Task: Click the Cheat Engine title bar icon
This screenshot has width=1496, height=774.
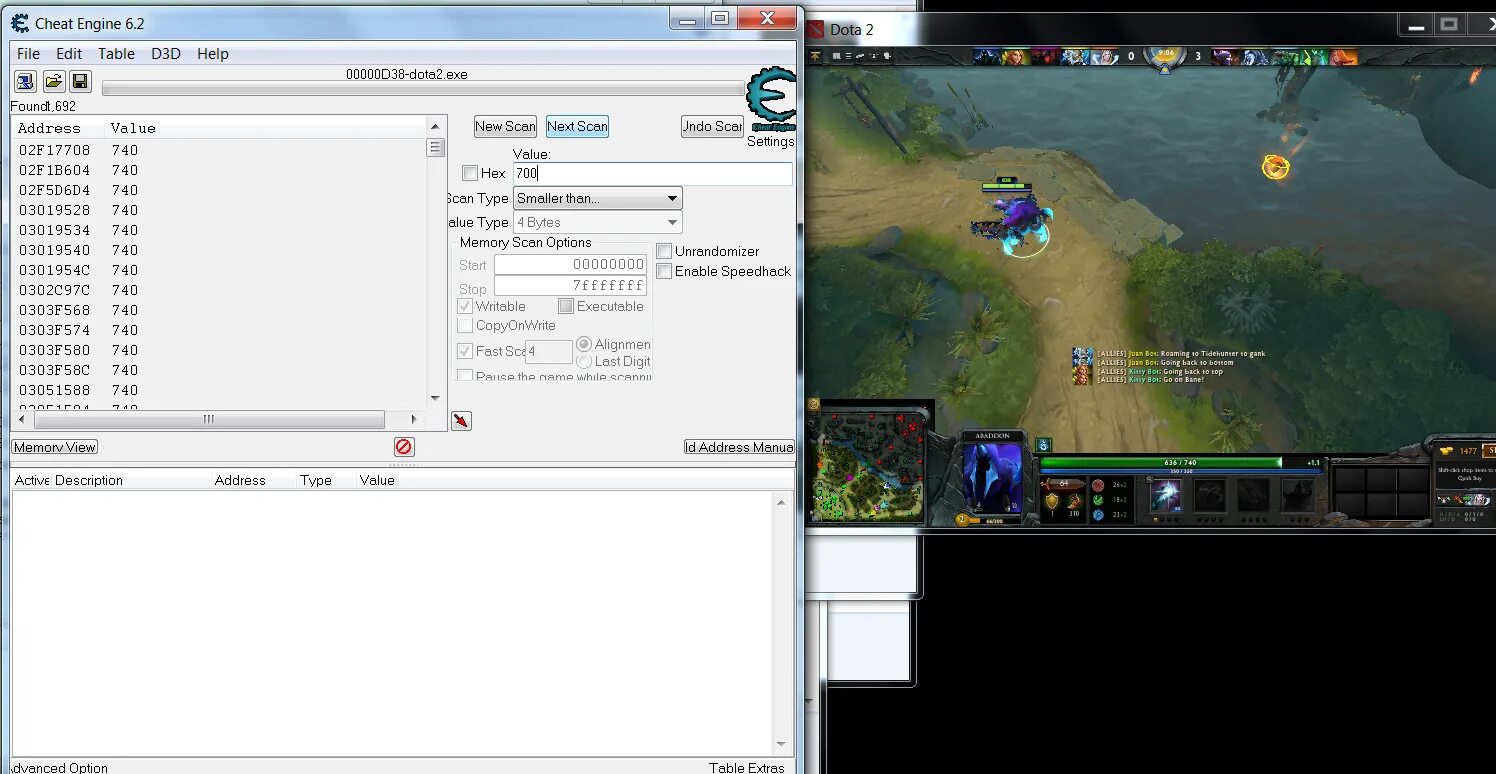Action: (20, 22)
